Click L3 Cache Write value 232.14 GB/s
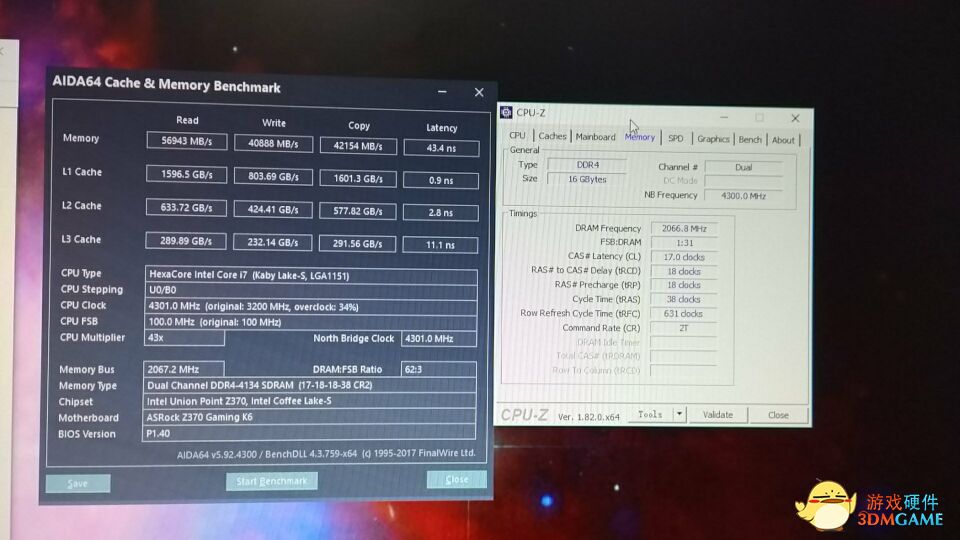This screenshot has width=960, height=540. pyautogui.click(x=273, y=242)
